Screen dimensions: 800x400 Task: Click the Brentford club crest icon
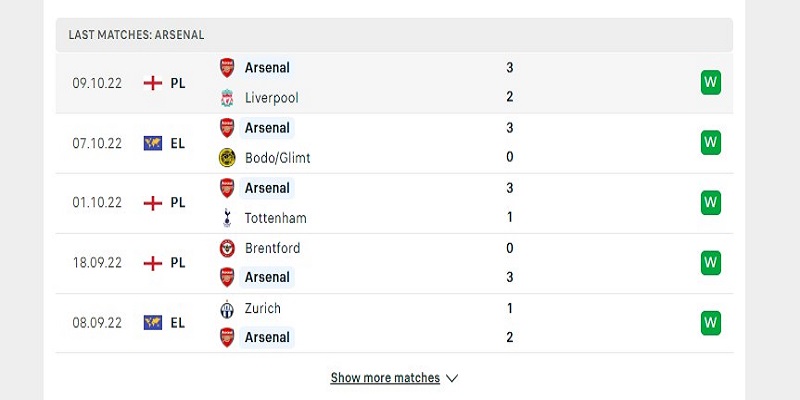click(x=227, y=248)
